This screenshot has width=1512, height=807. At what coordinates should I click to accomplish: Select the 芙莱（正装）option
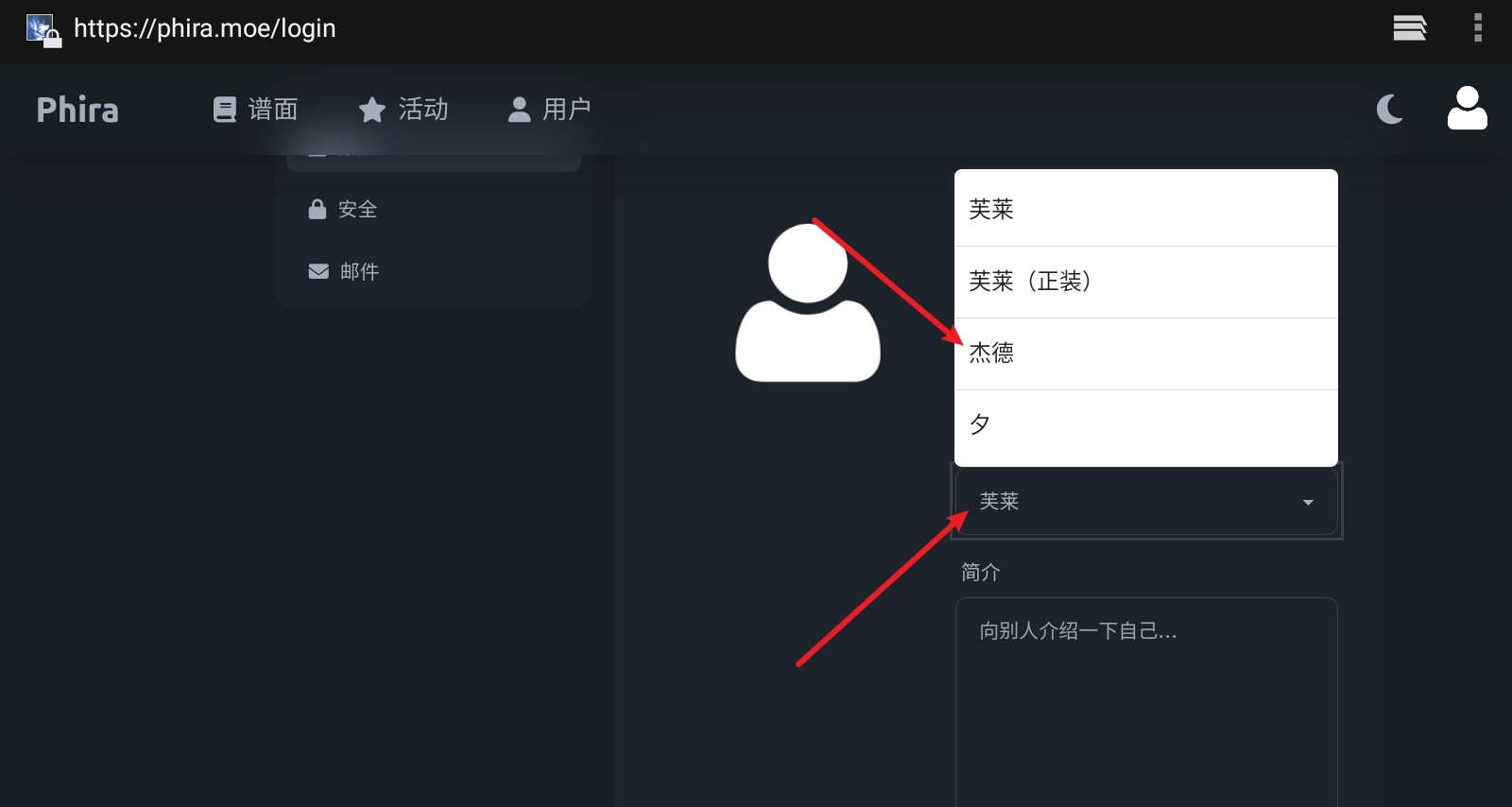[1145, 282]
